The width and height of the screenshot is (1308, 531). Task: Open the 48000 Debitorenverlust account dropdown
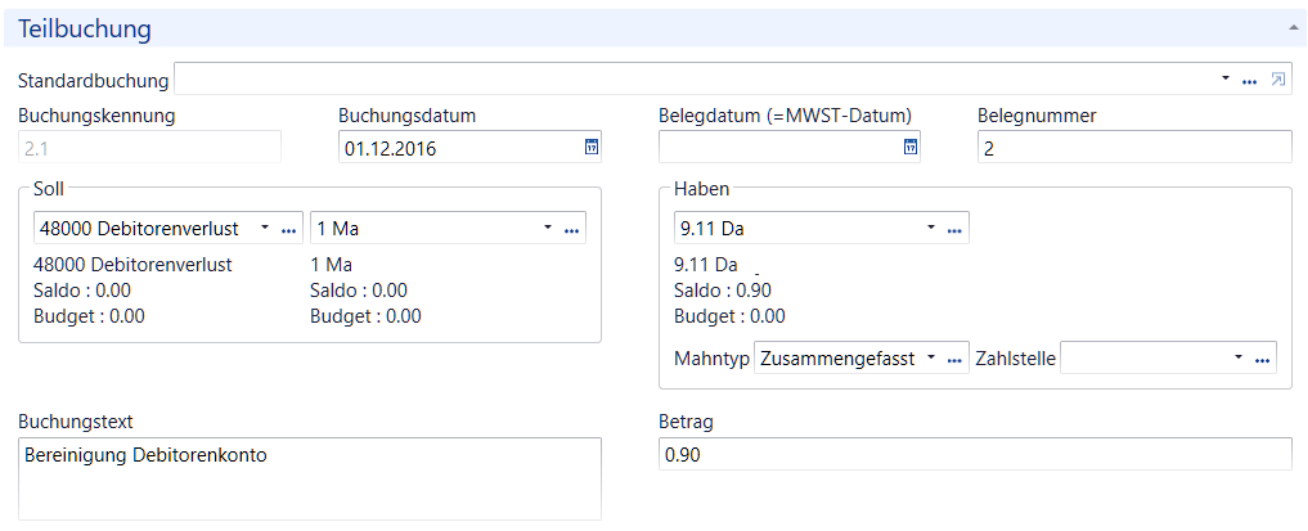tap(266, 229)
